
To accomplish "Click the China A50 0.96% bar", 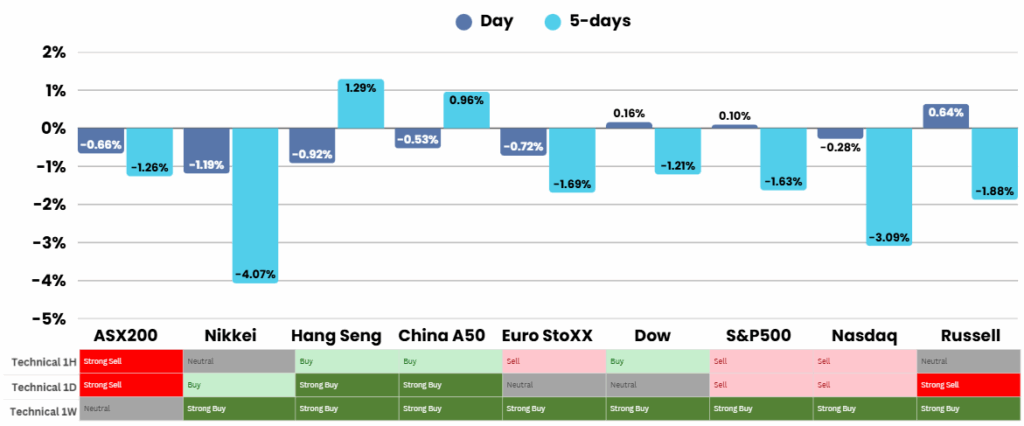I will pyautogui.click(x=466, y=110).
